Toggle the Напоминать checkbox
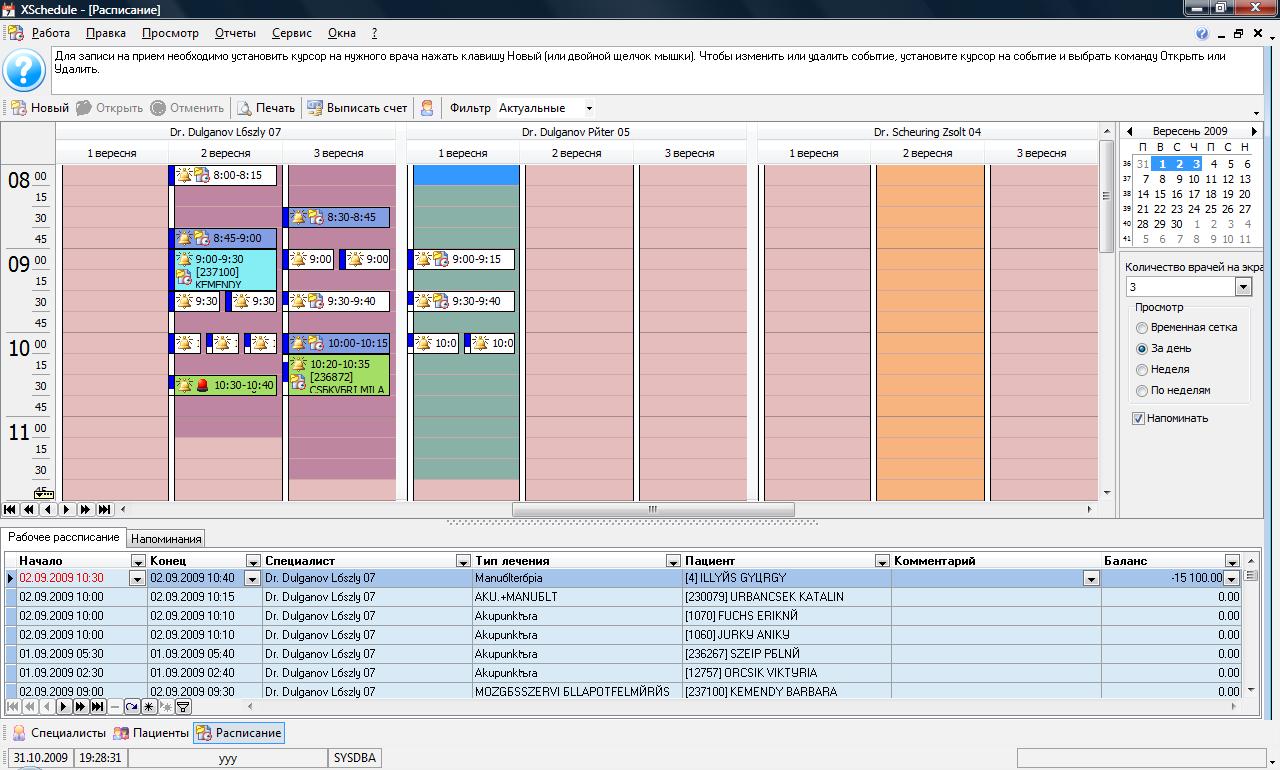Screen dimensions: 1280x770 (x=1138, y=418)
